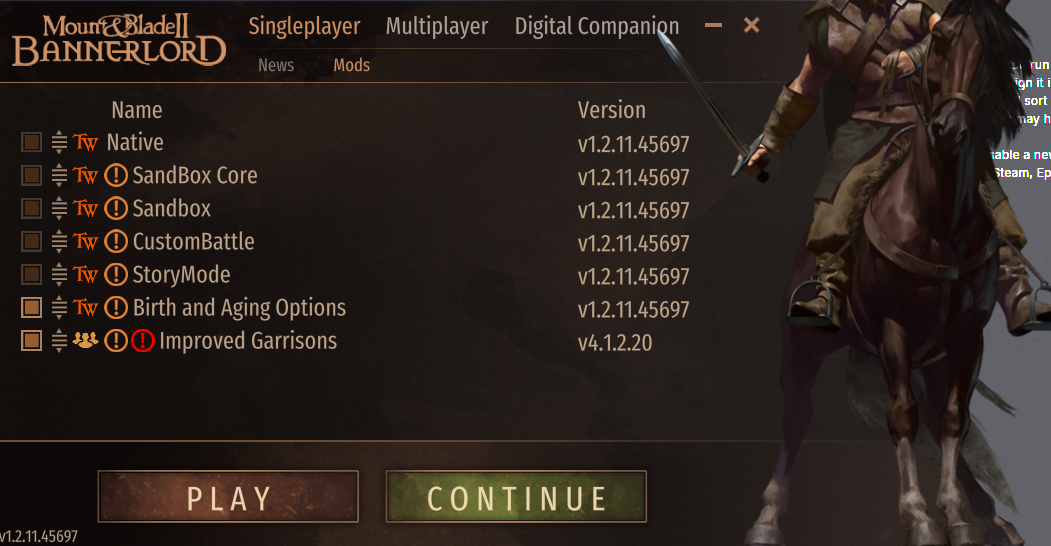Image resolution: width=1051 pixels, height=546 pixels.
Task: Select the News sub-tab
Action: click(276, 65)
